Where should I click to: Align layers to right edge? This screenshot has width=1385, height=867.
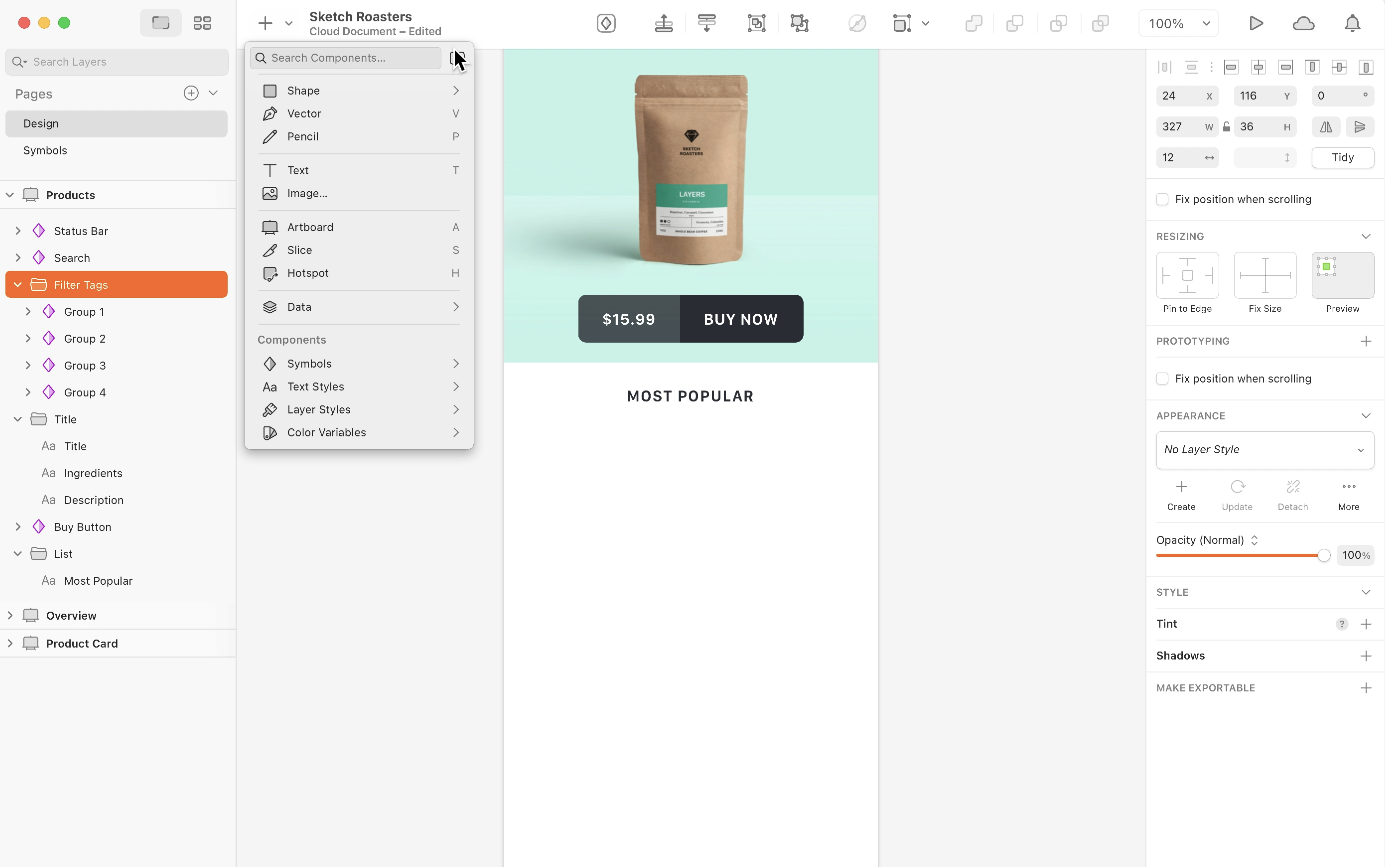click(x=1285, y=67)
